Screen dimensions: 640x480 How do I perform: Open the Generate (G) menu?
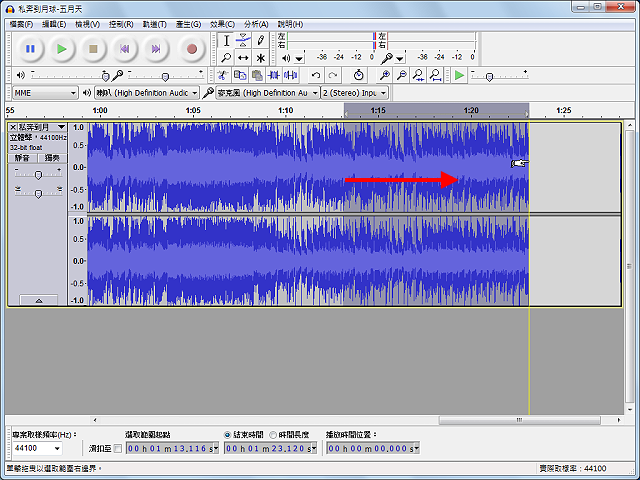coord(189,24)
